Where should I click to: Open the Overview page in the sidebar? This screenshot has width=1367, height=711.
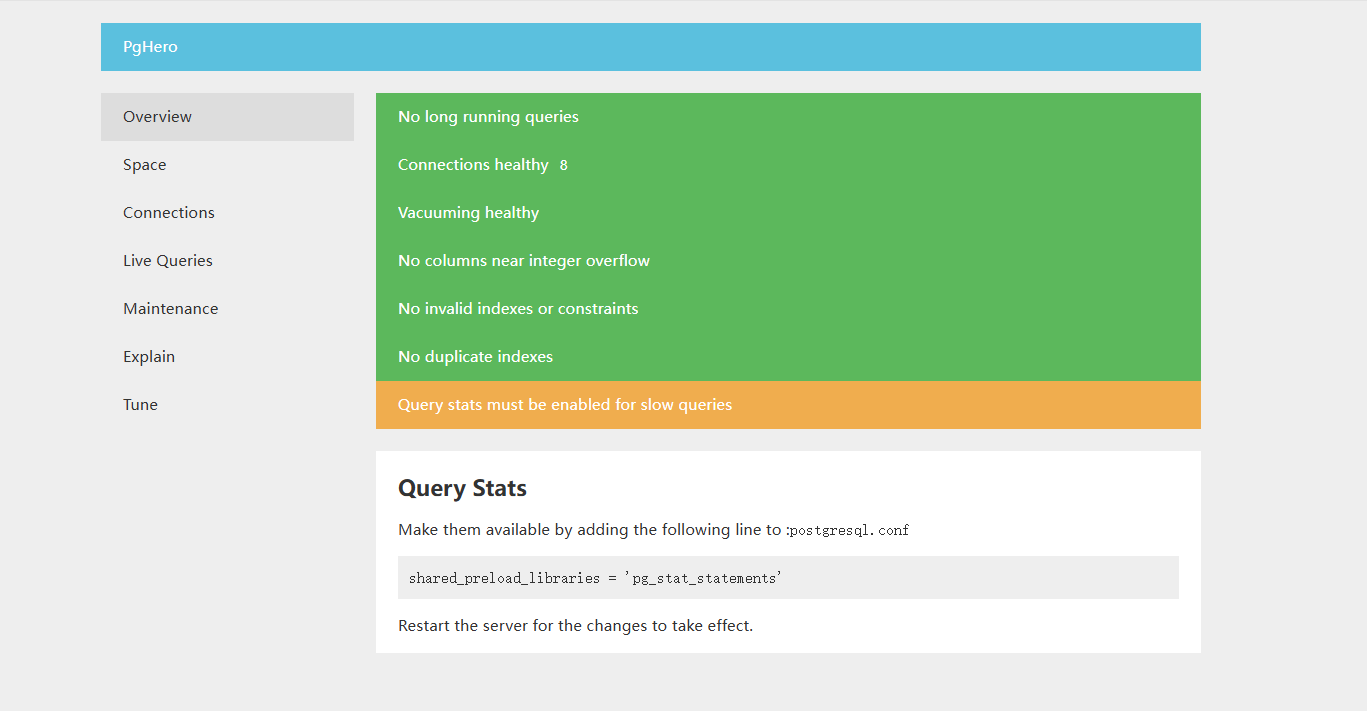(x=227, y=117)
